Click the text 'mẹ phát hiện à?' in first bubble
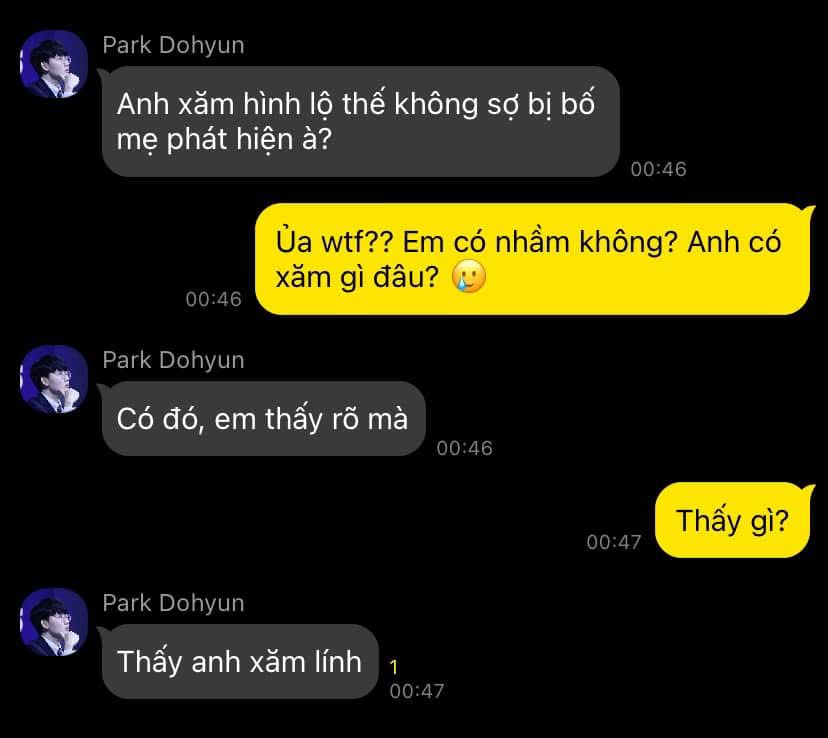The height and width of the screenshot is (738, 828). (x=224, y=140)
